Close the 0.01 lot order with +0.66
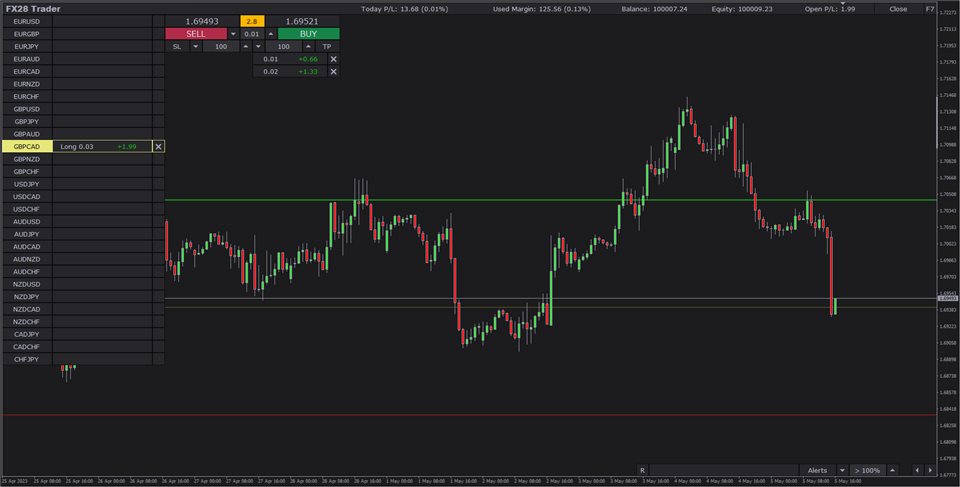This screenshot has height=487, width=960. click(x=334, y=59)
